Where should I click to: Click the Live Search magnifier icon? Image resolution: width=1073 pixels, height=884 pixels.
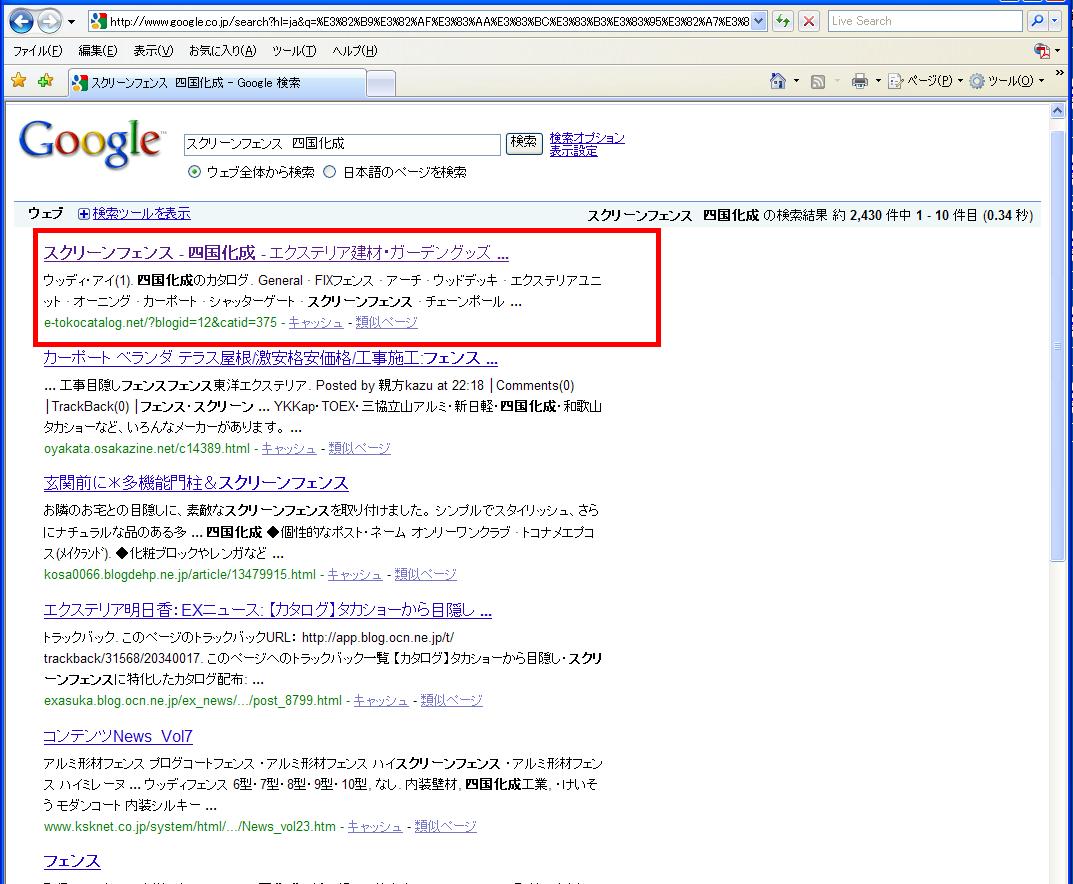pyautogui.click(x=1037, y=21)
